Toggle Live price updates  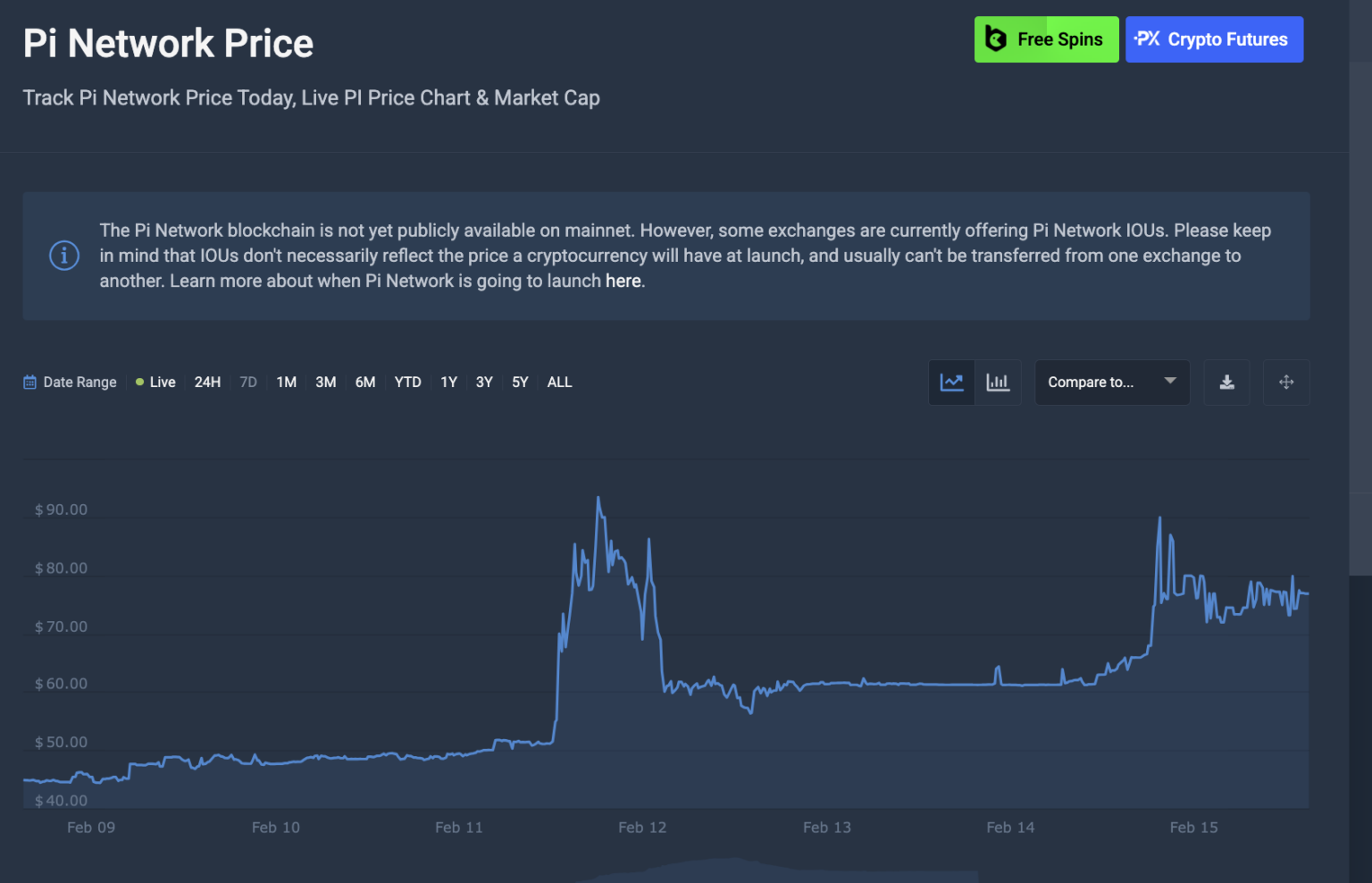tap(155, 382)
